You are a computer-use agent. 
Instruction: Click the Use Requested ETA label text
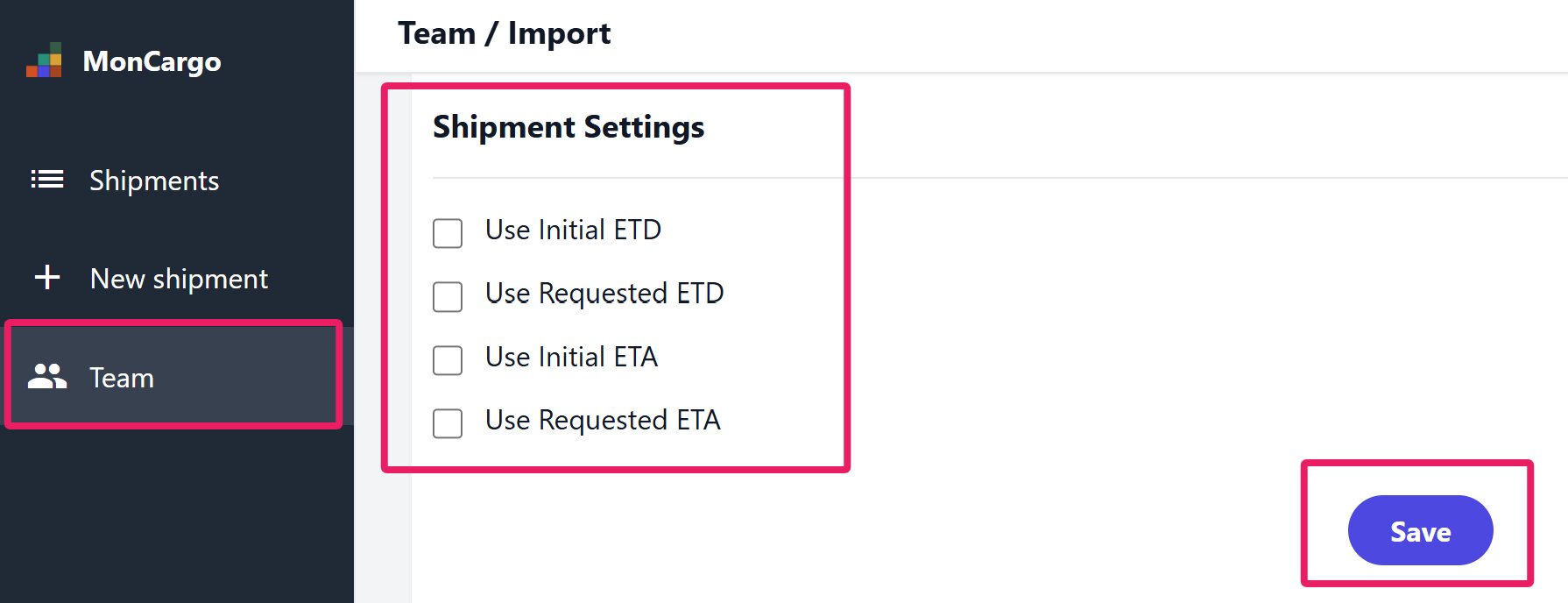pyautogui.click(x=603, y=421)
